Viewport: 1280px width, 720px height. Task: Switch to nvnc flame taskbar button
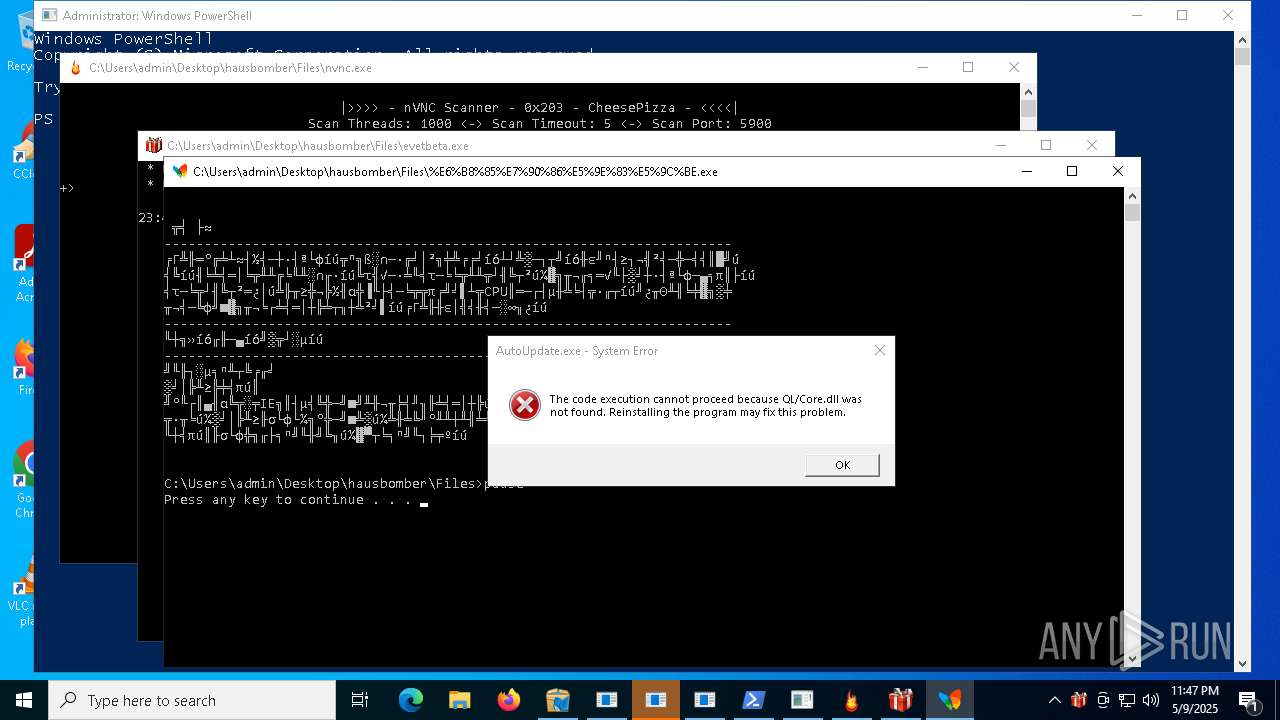(x=851, y=700)
